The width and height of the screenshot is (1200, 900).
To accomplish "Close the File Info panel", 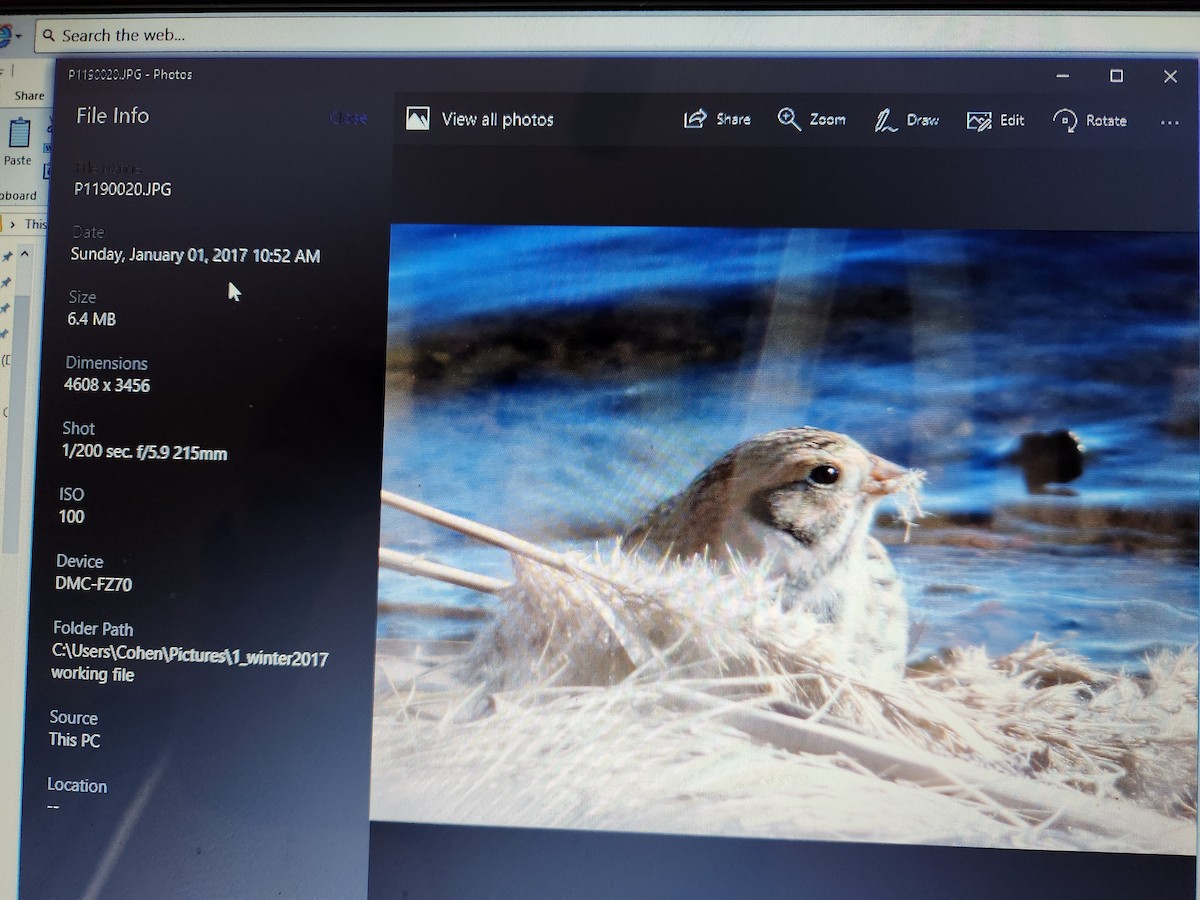I will pyautogui.click(x=348, y=118).
